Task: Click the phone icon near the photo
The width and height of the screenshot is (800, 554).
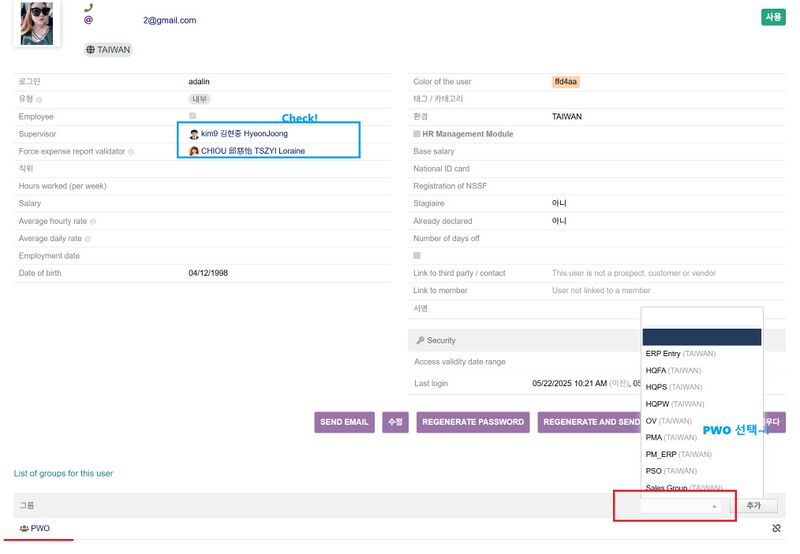Action: point(88,7)
